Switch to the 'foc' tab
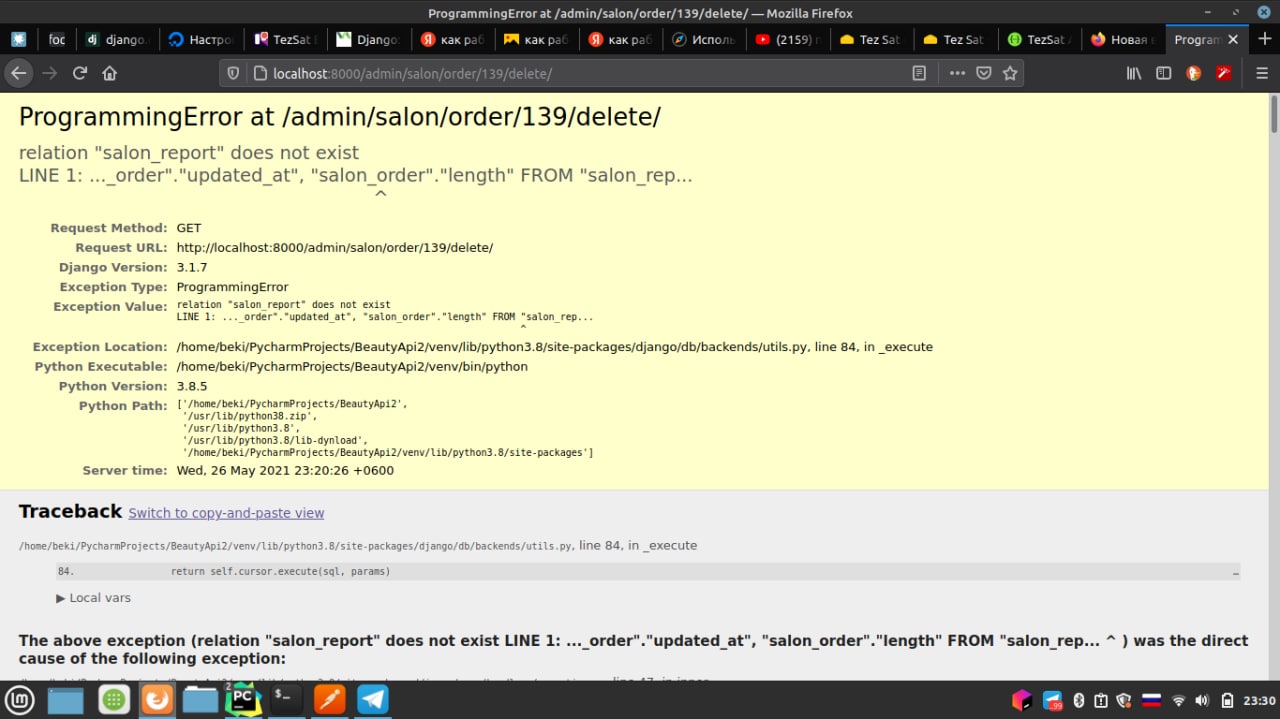Viewport: 1280px width, 719px height. click(x=57, y=39)
